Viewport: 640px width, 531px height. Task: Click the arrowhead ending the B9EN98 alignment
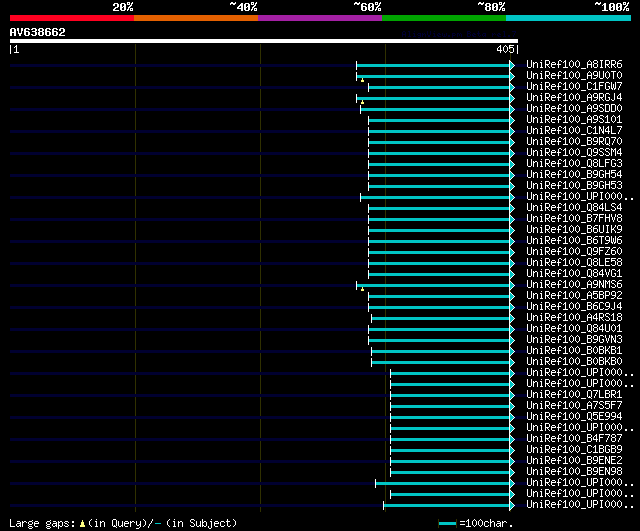[512, 473]
